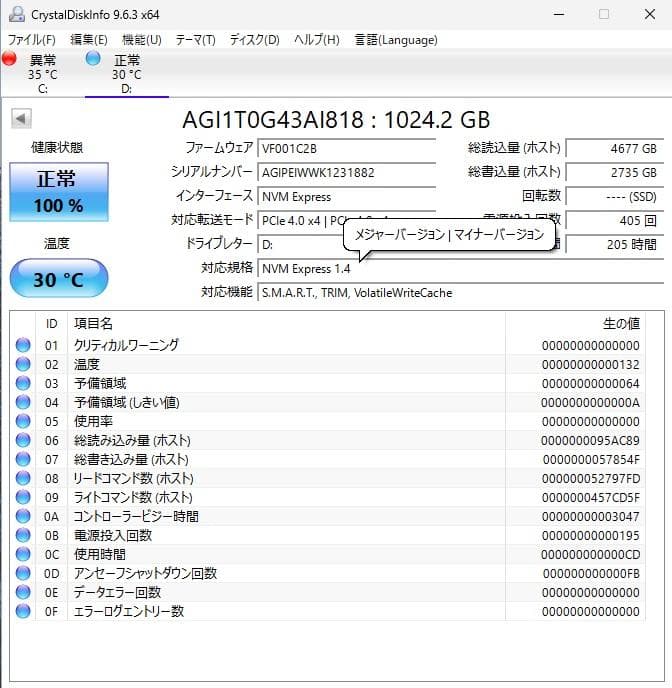
Task: Click the blue status orb for ID 0D
Action: pyautogui.click(x=23, y=573)
